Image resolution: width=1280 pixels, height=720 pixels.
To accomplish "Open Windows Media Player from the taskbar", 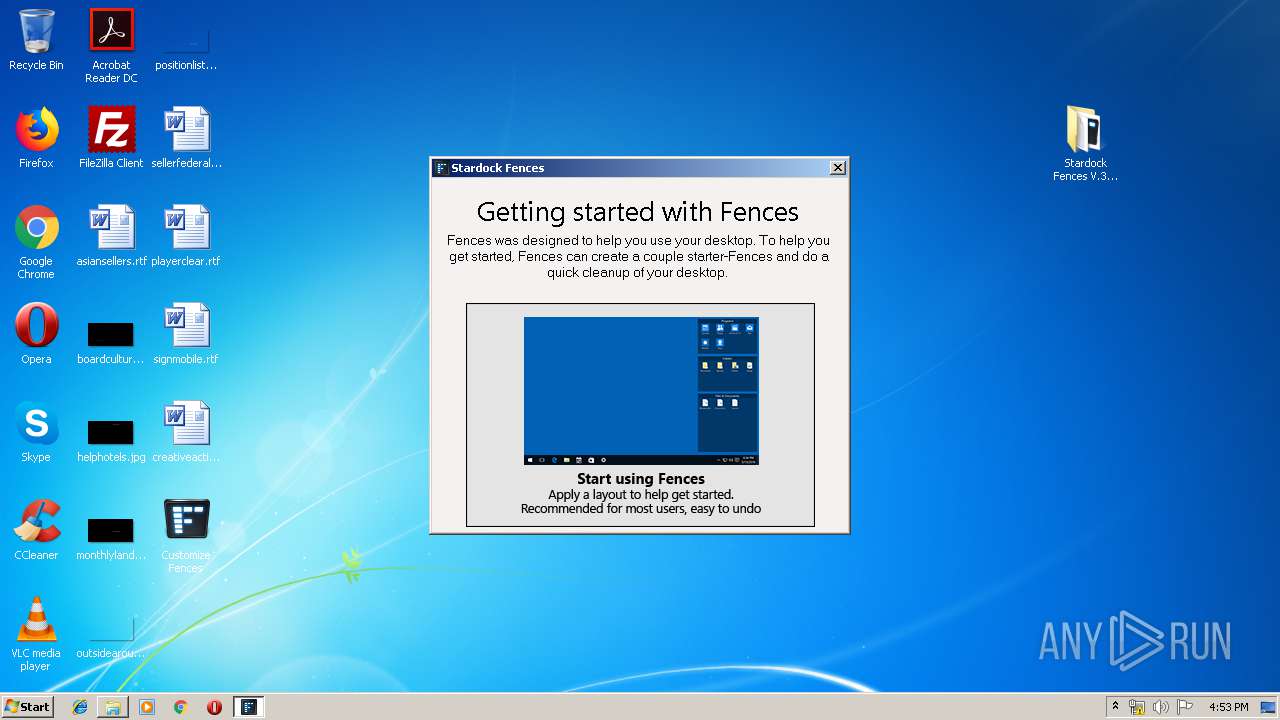I will pyautogui.click(x=147, y=707).
